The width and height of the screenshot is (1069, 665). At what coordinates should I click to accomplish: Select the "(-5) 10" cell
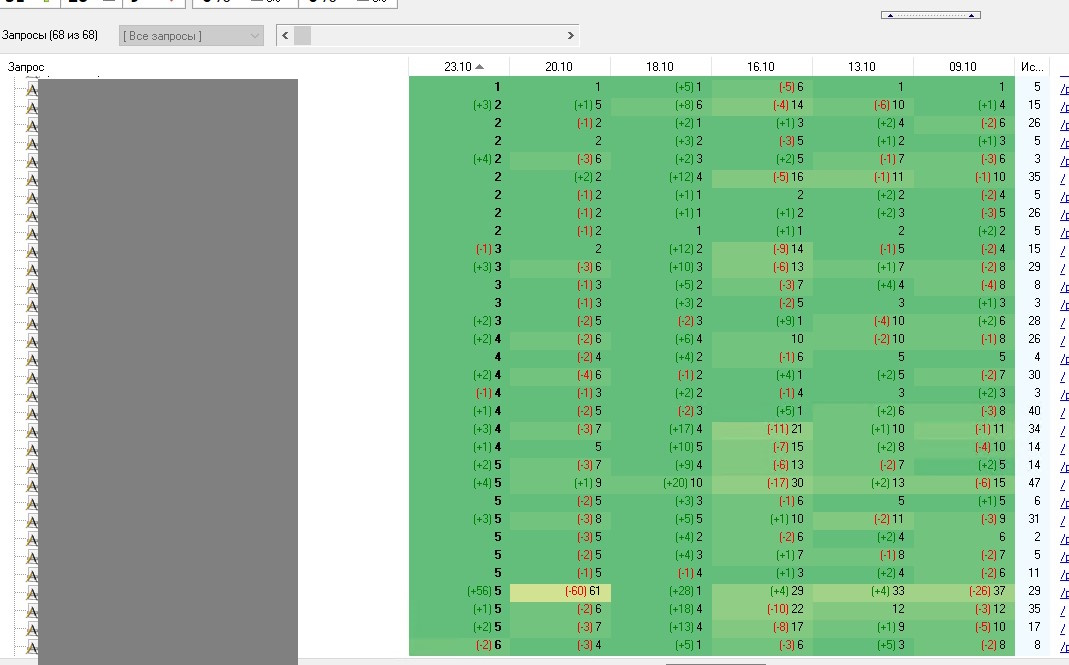tap(963, 627)
